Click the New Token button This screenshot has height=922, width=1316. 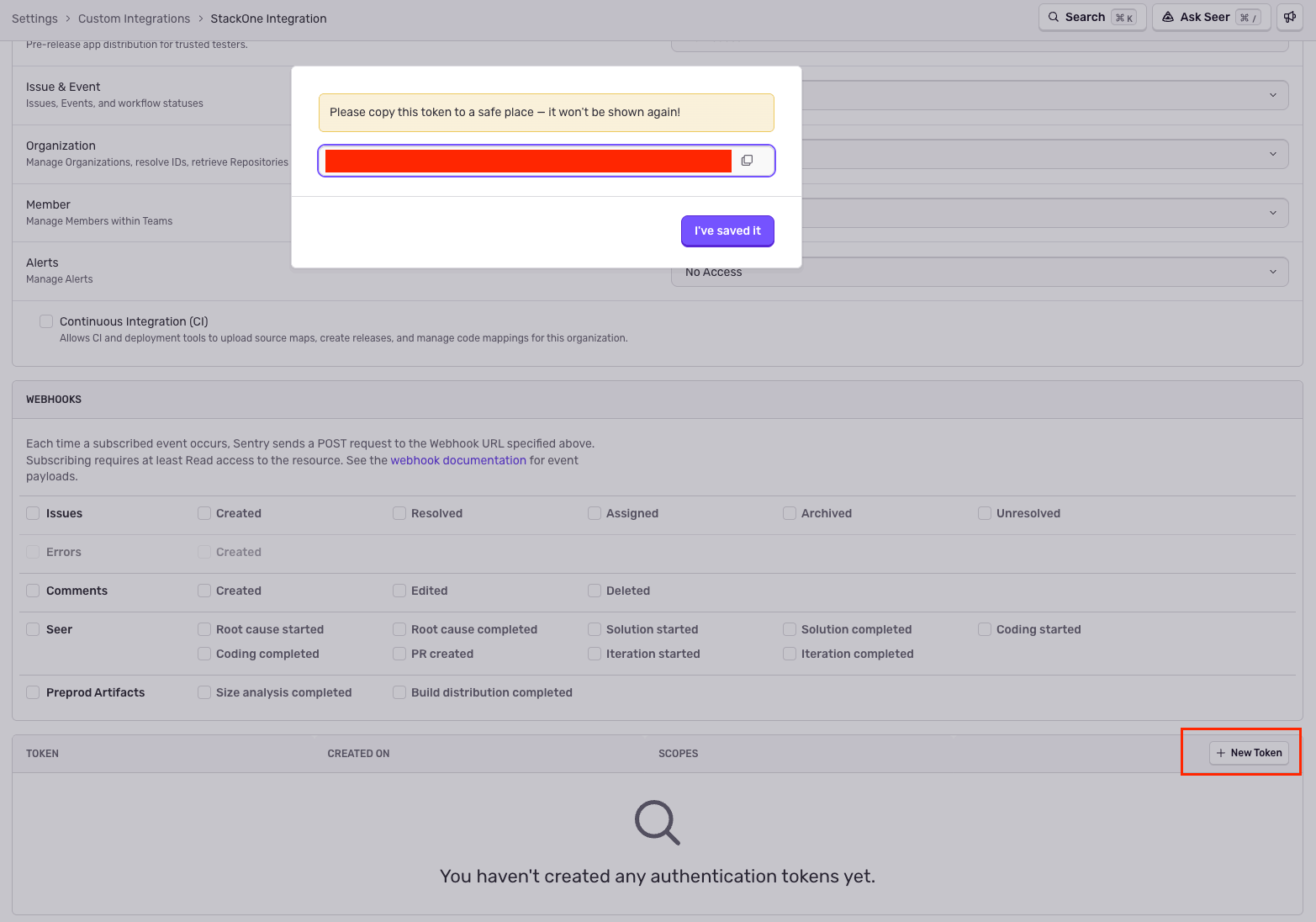coord(1249,753)
